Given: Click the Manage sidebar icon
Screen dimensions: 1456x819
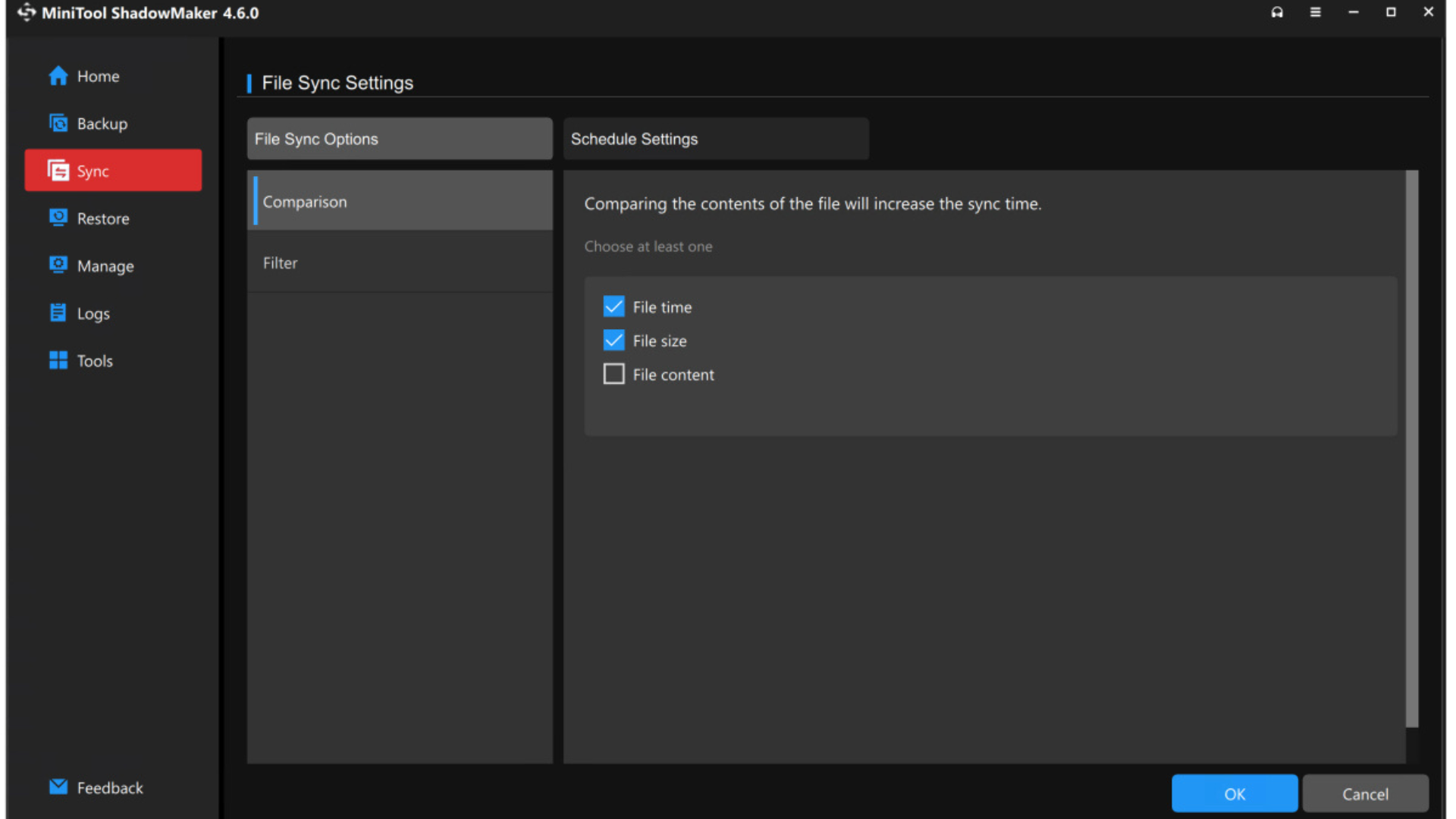Looking at the screenshot, I should coord(58,265).
